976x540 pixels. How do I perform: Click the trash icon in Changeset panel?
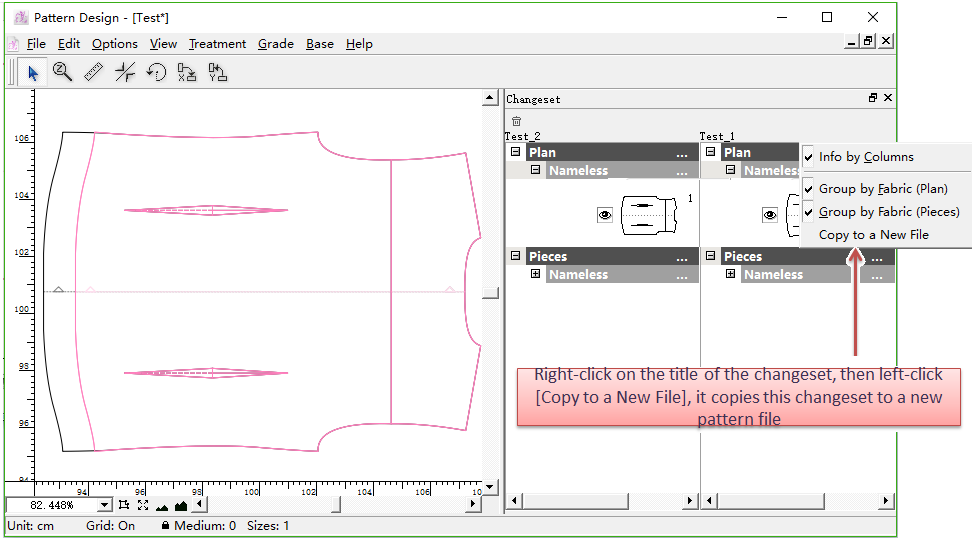(516, 121)
